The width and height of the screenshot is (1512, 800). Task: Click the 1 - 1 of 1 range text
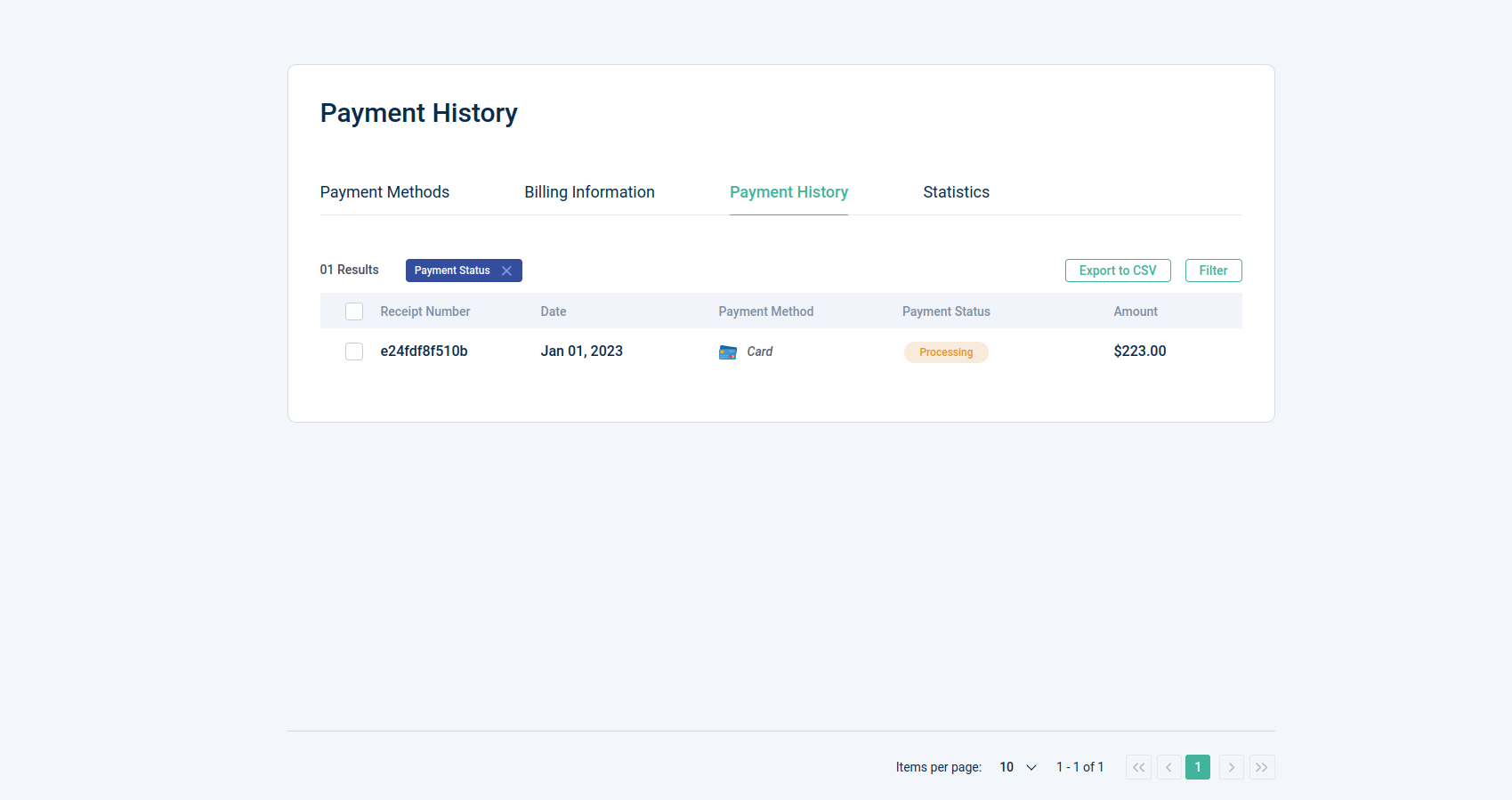tap(1079, 767)
